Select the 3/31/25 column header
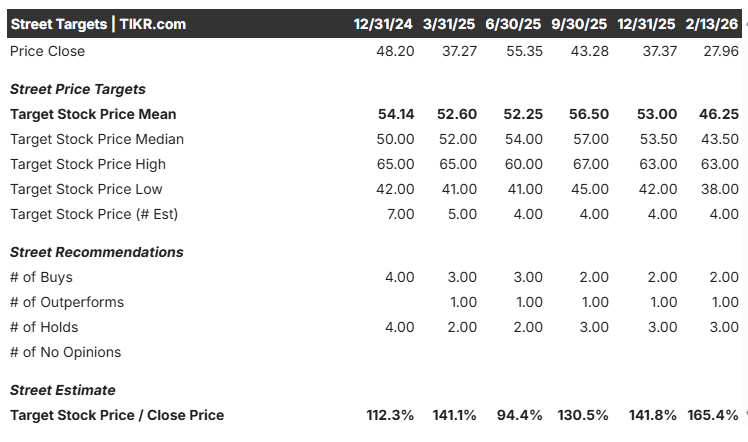748x442 pixels. coord(449,24)
